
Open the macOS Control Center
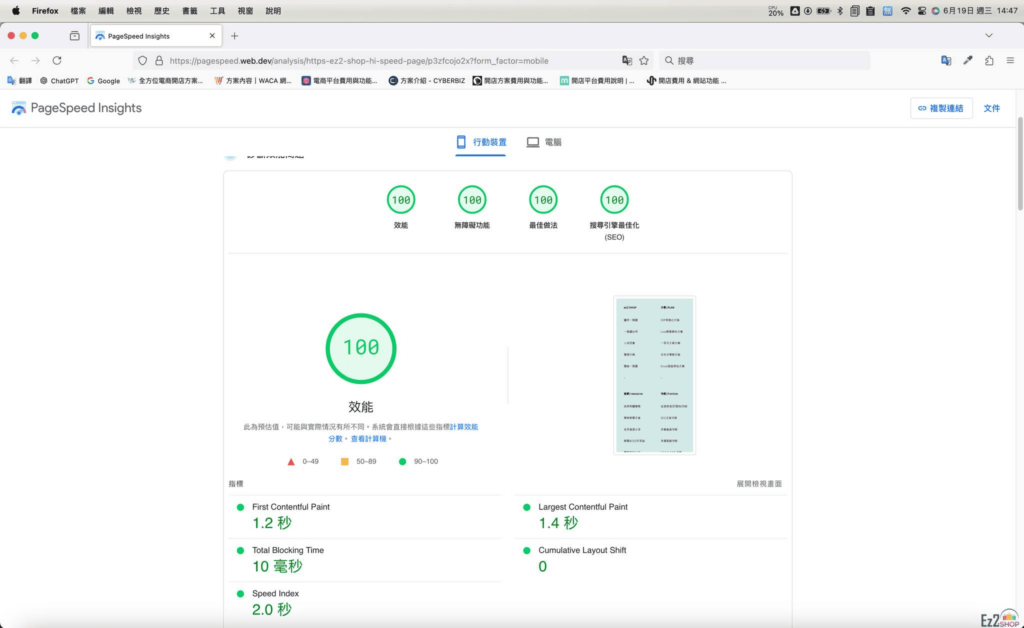(x=921, y=10)
